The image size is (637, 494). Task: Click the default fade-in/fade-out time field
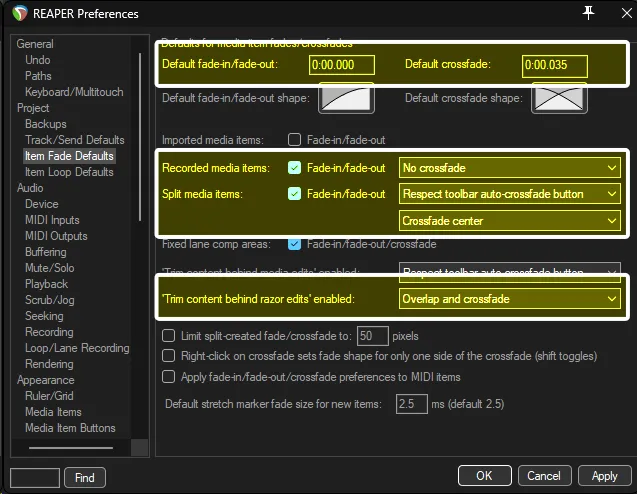point(342,65)
